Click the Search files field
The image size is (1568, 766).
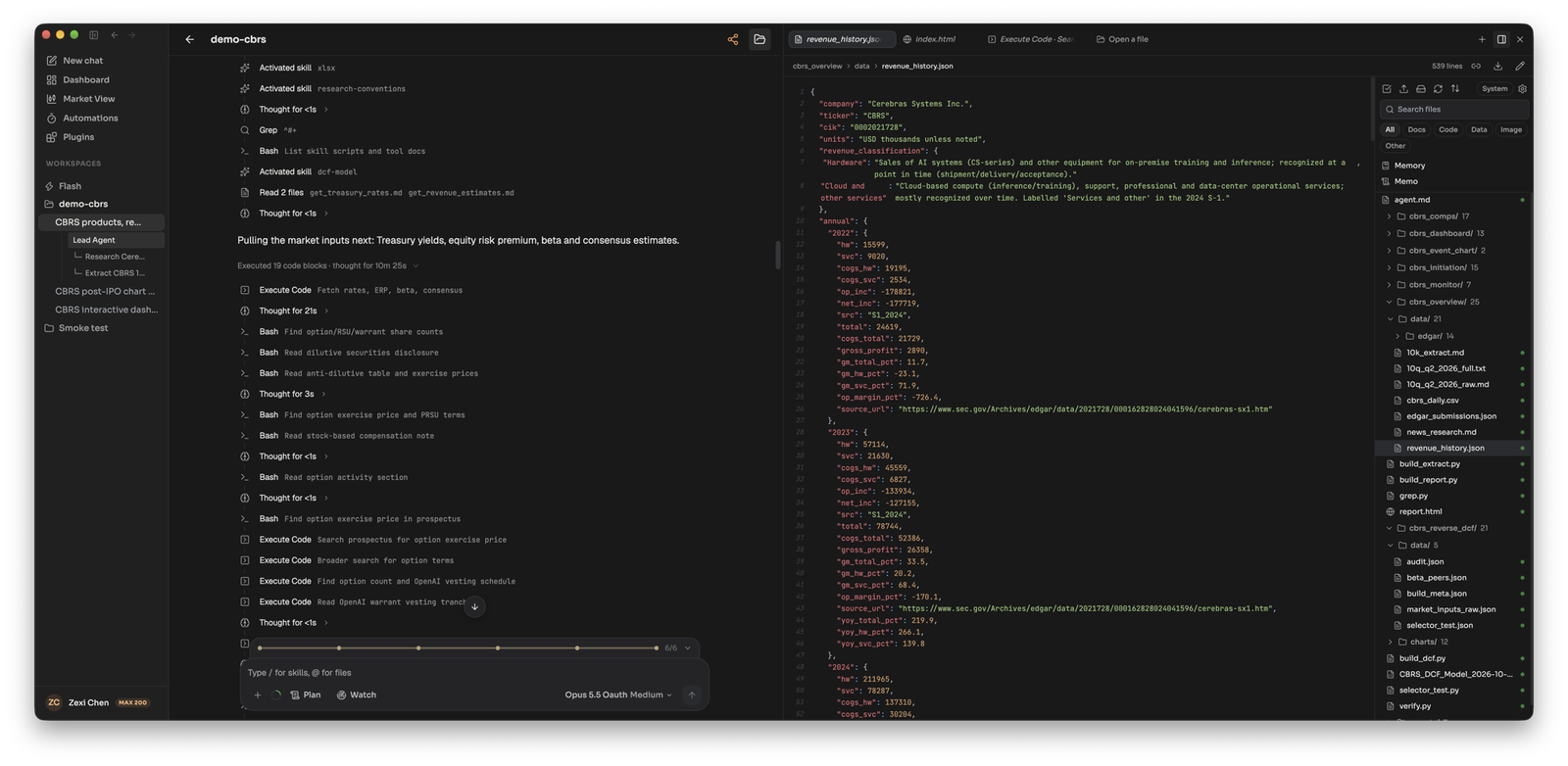point(1454,110)
